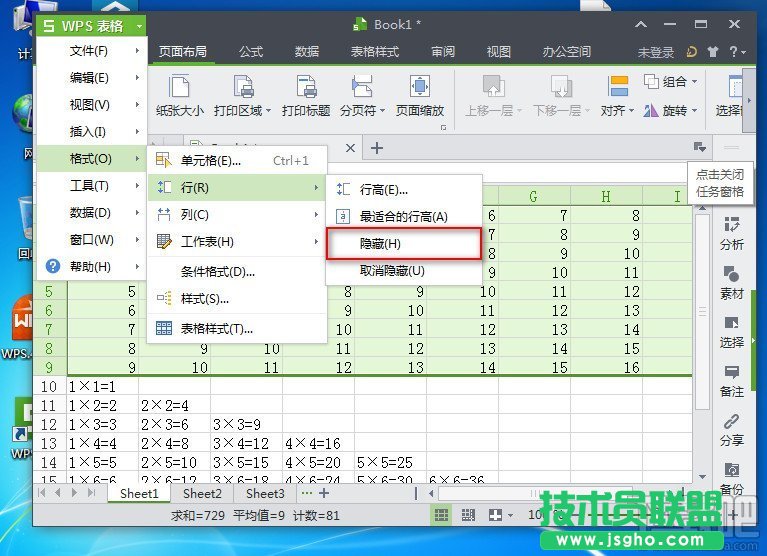Viewport: 767px width, 556px height.
Task: Switch to page break preview icon
Action: point(468,514)
